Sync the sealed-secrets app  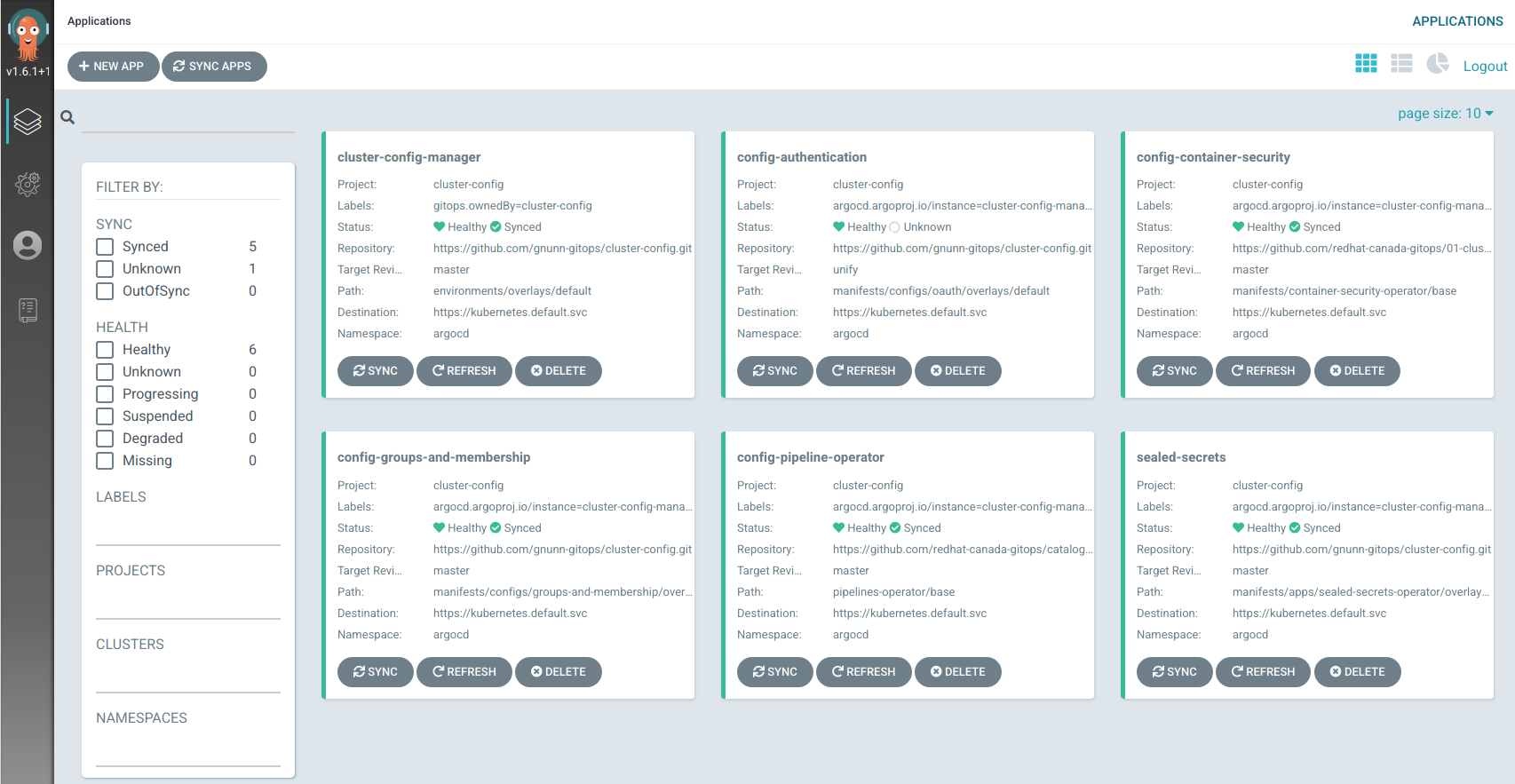pyautogui.click(x=1175, y=672)
